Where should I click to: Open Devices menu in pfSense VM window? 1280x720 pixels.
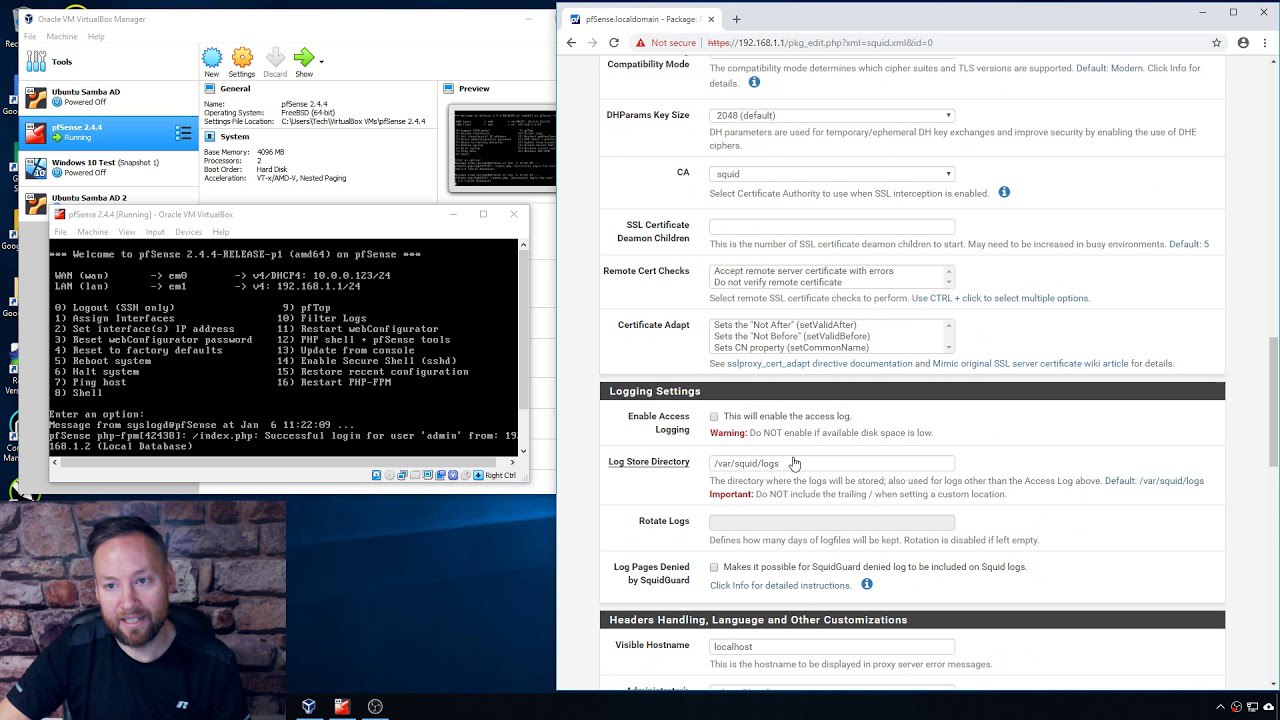pos(188,232)
